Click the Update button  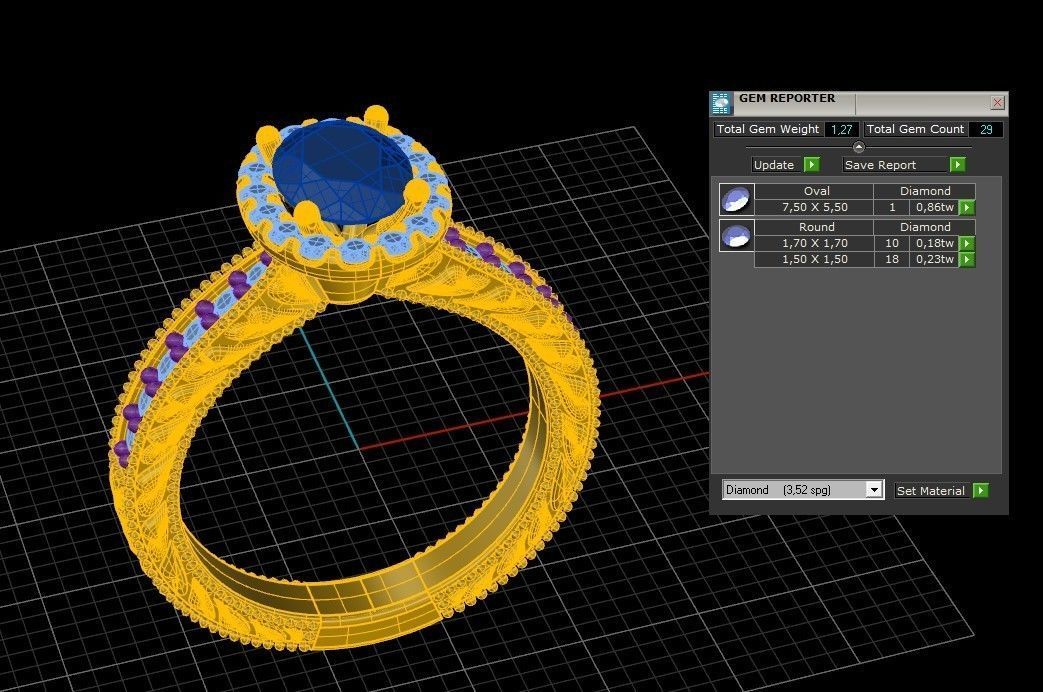[774, 165]
